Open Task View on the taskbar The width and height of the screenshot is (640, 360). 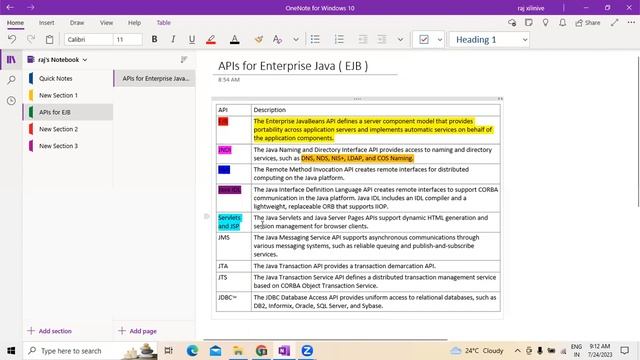(168, 351)
